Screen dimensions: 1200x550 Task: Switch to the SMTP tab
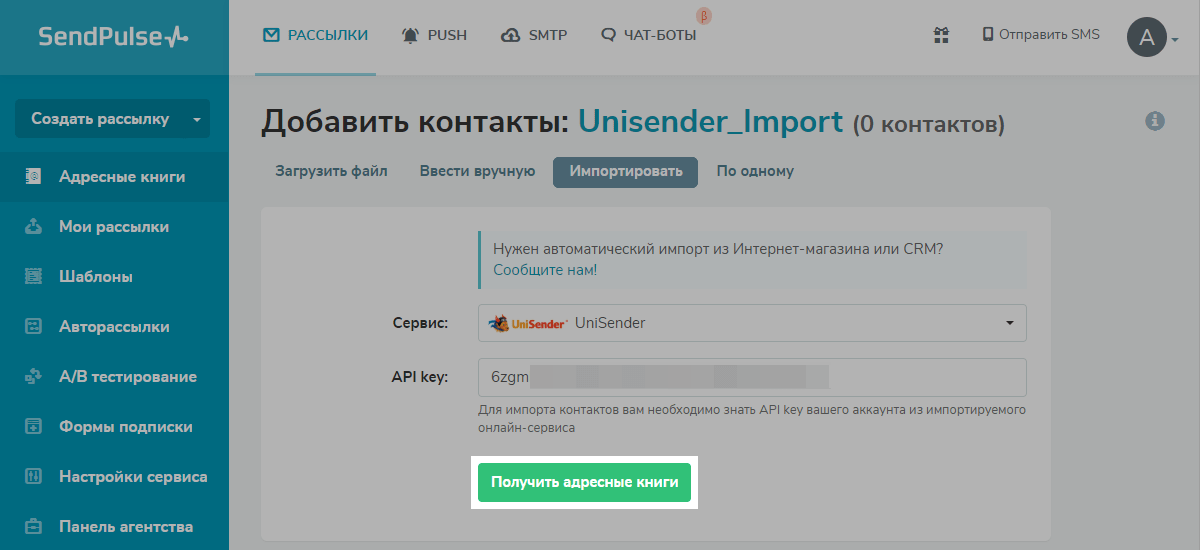point(534,35)
